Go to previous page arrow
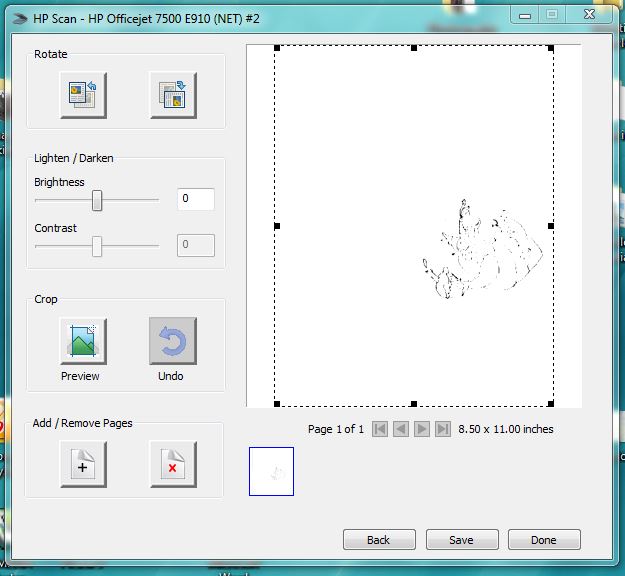Screen dimensions: 625x576 (x=401, y=429)
